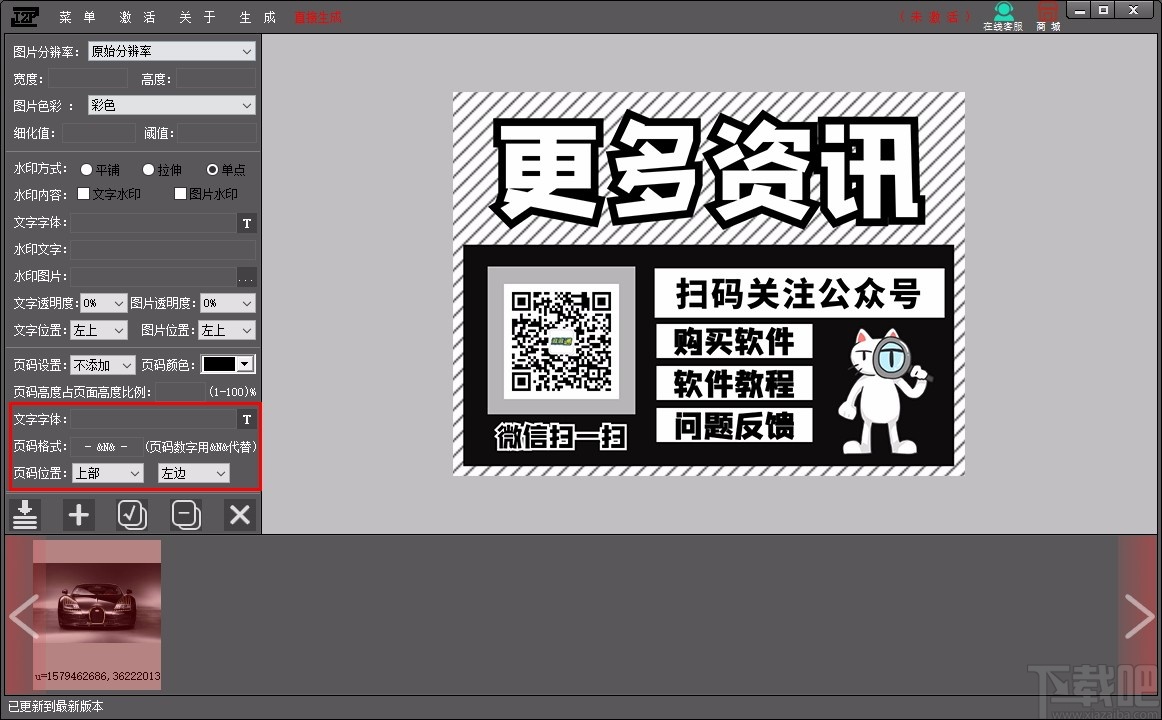Open the 图片色彩 color mode dropdown
The image size is (1162, 720).
point(170,105)
